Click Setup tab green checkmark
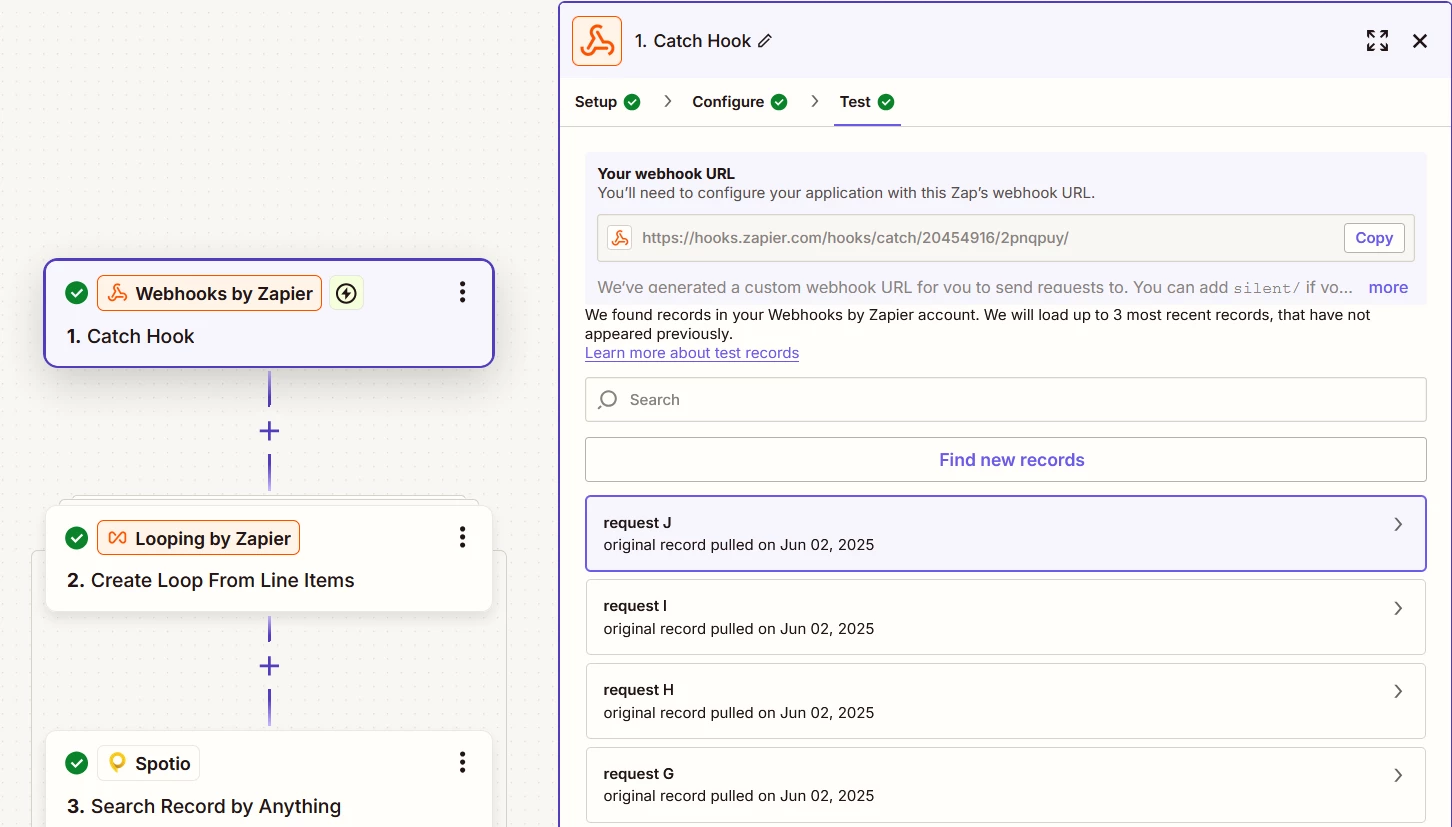Screen dimensions: 1452x827 coord(632,102)
